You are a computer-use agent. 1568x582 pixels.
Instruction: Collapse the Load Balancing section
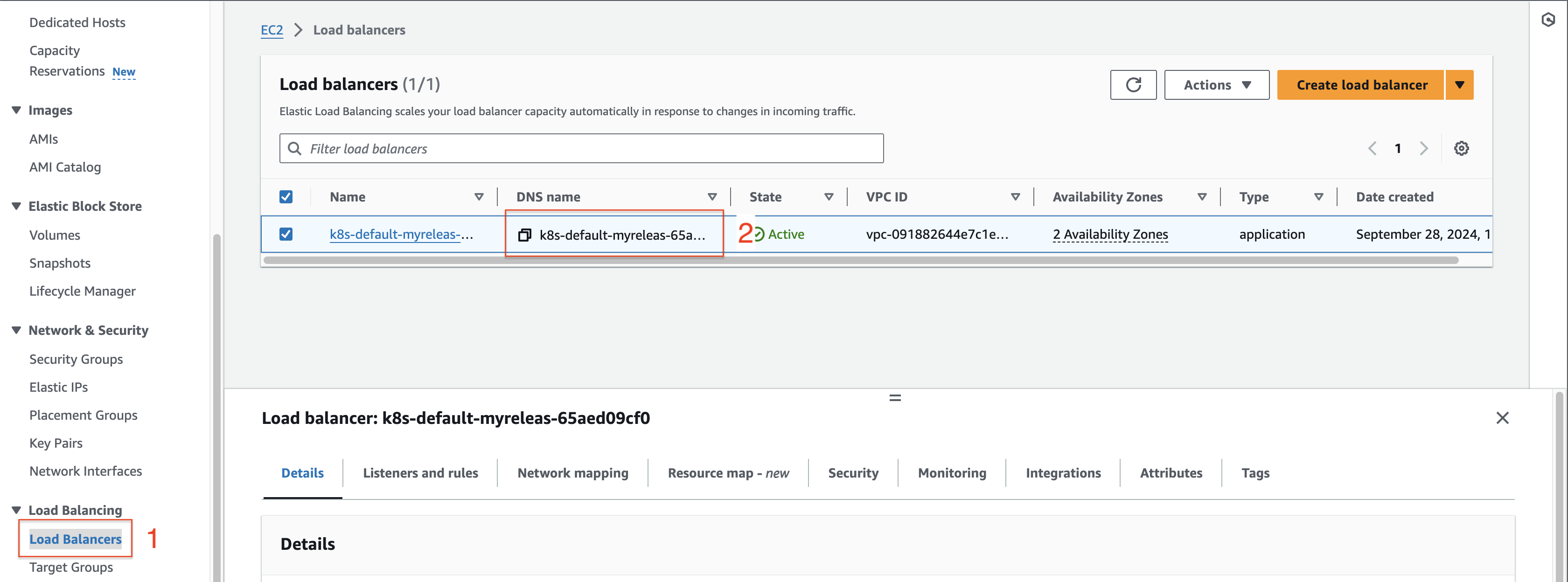click(x=16, y=510)
